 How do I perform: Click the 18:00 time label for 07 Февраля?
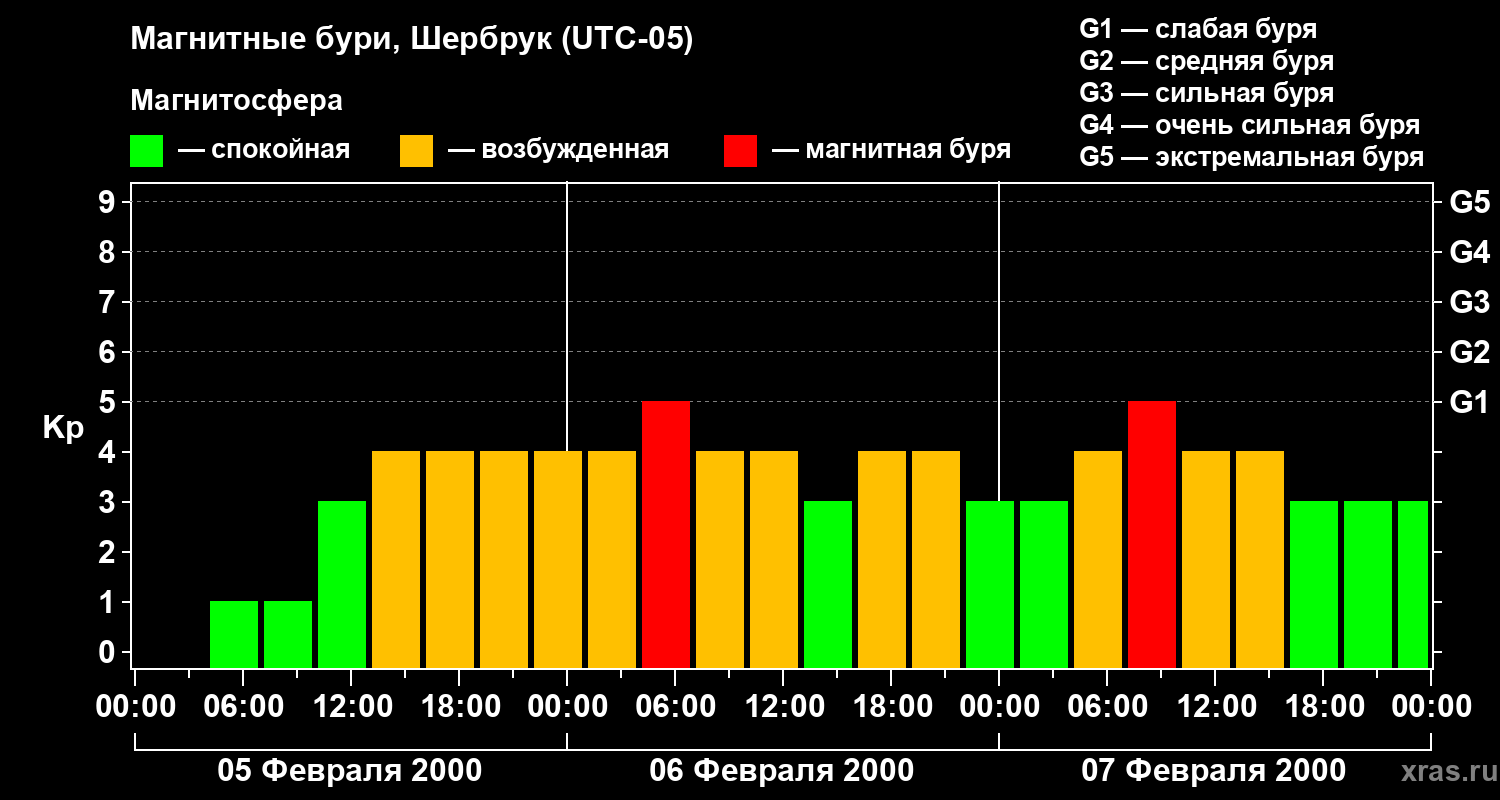pos(1323,707)
